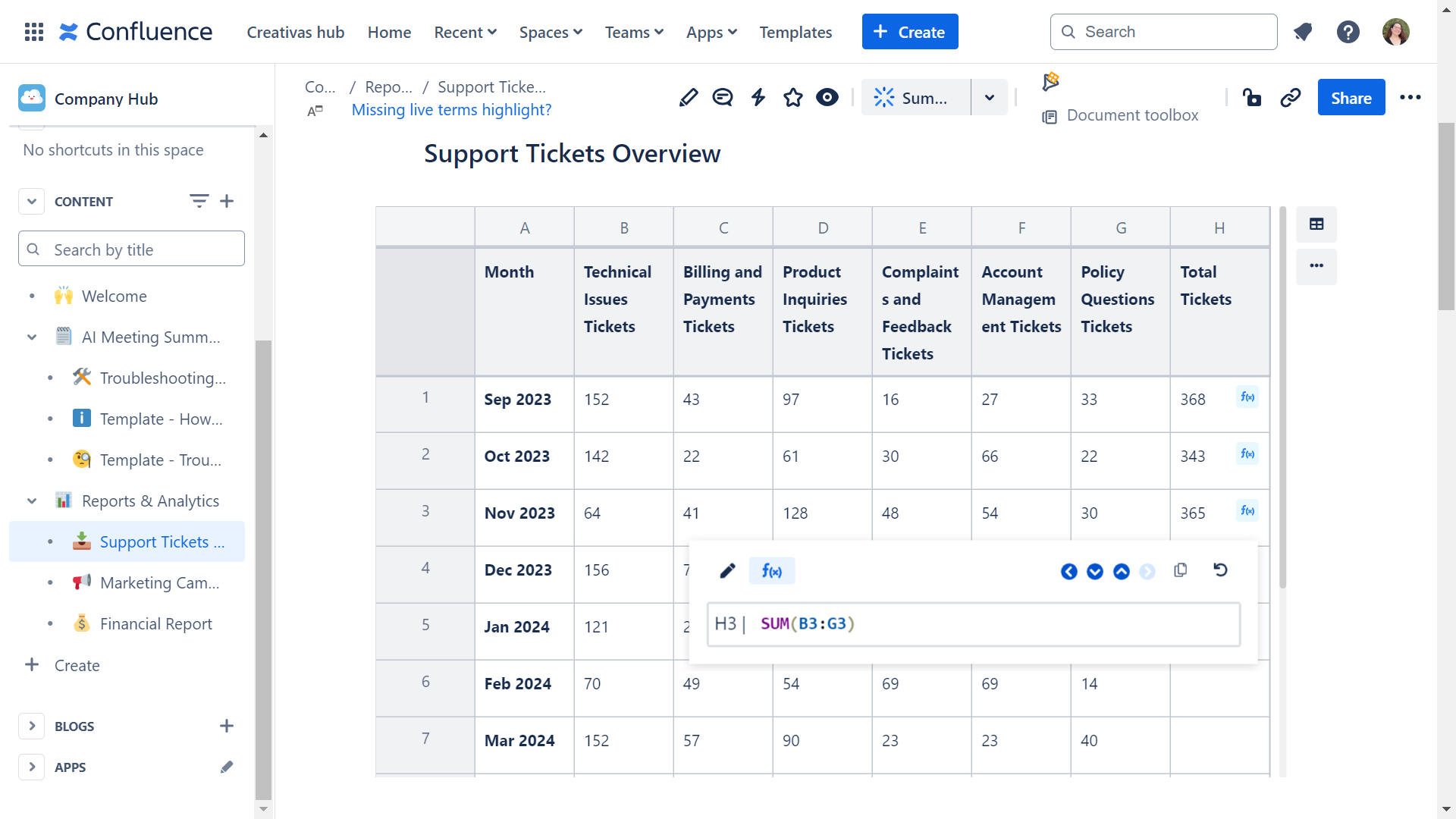
Task: Copy page link icon
Action: [x=1291, y=98]
